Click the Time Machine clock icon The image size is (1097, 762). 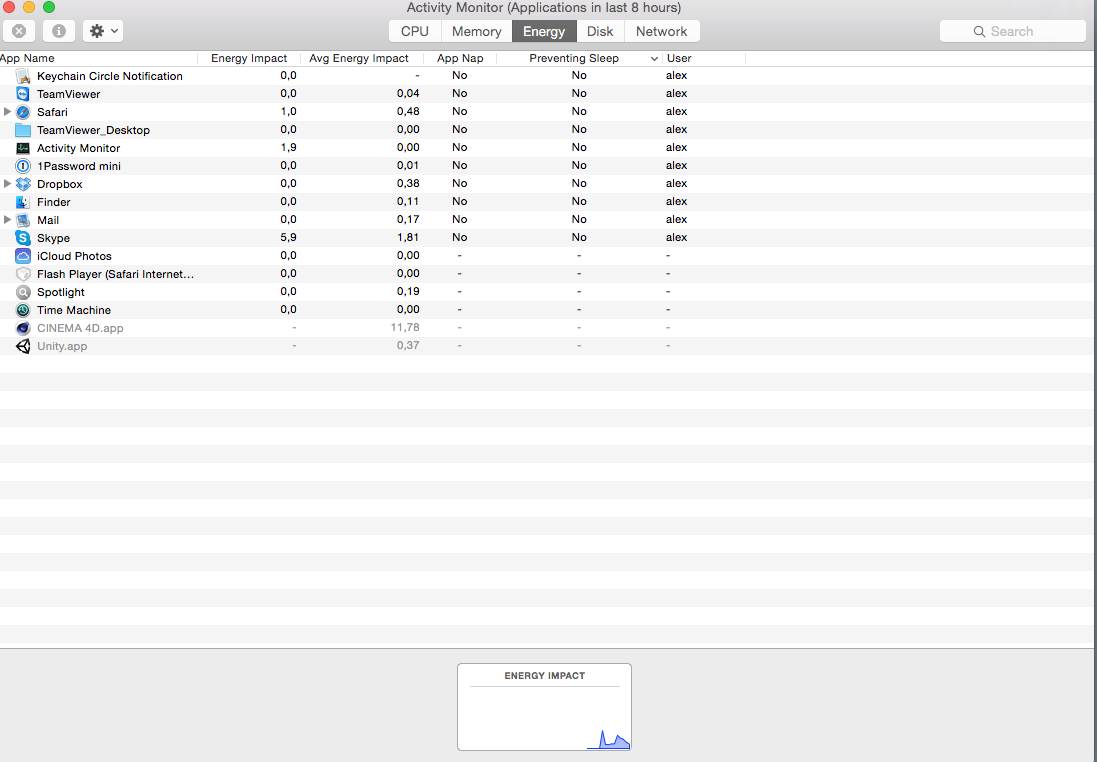coord(23,310)
